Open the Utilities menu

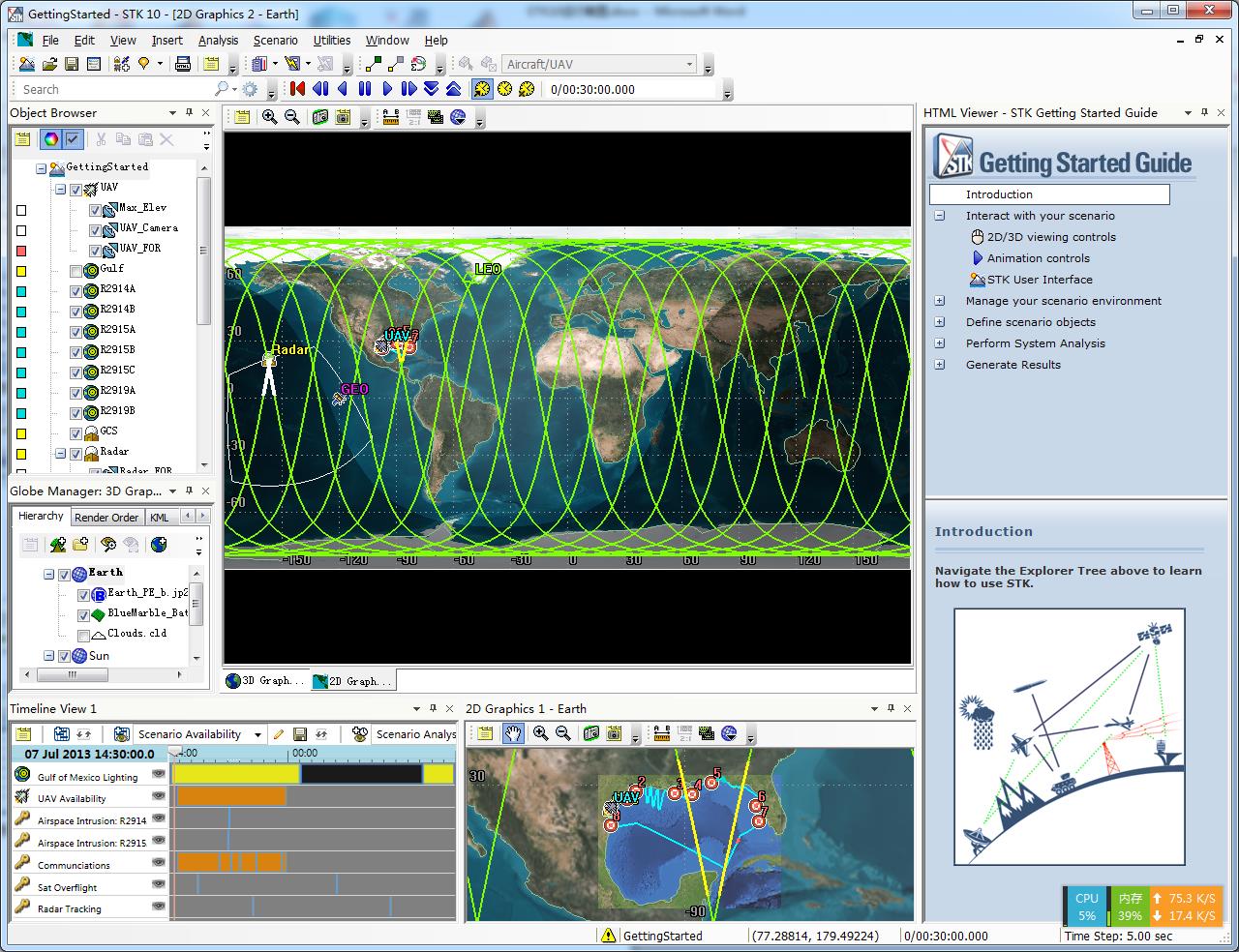[331, 40]
